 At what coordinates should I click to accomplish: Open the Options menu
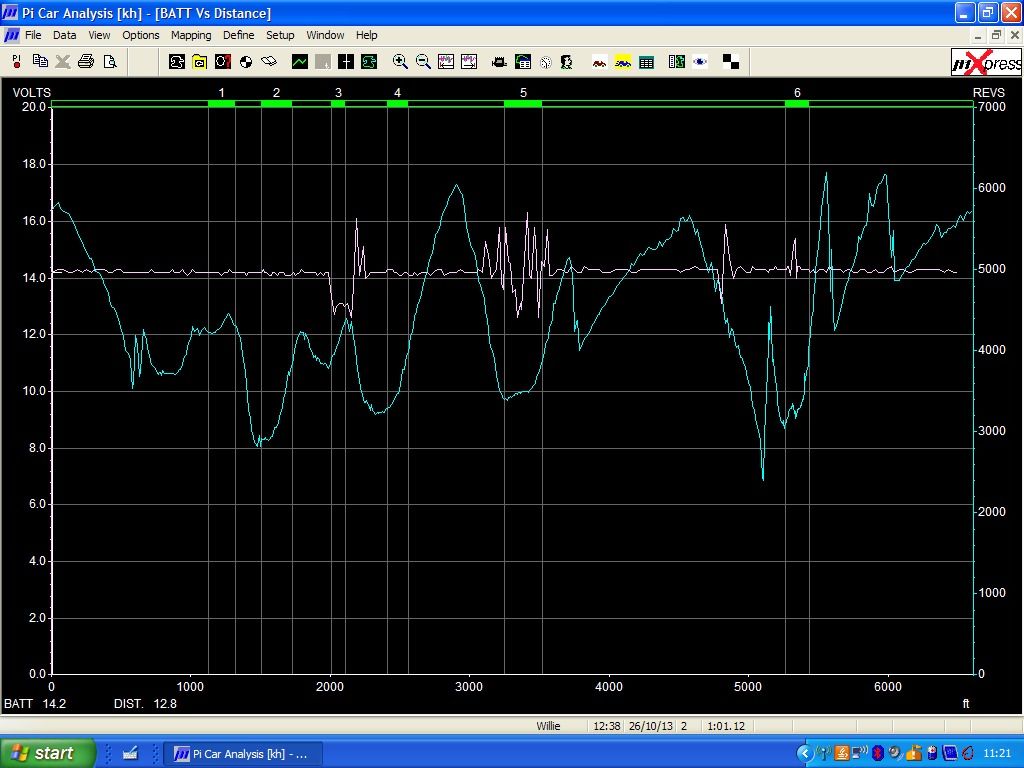click(141, 35)
